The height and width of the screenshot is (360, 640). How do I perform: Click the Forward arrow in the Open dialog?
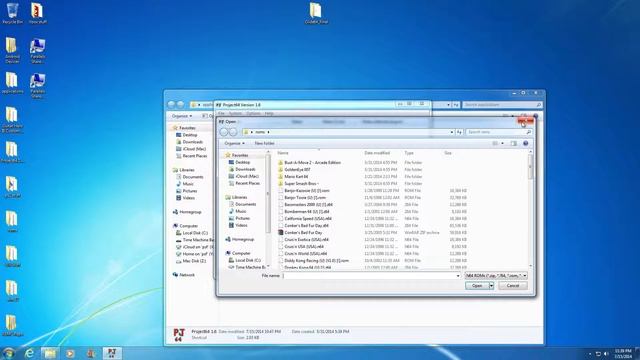[233, 132]
